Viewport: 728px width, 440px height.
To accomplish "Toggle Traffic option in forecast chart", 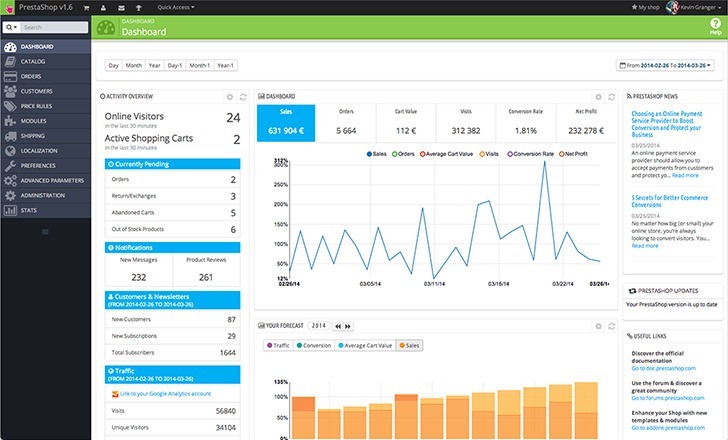I will point(281,345).
